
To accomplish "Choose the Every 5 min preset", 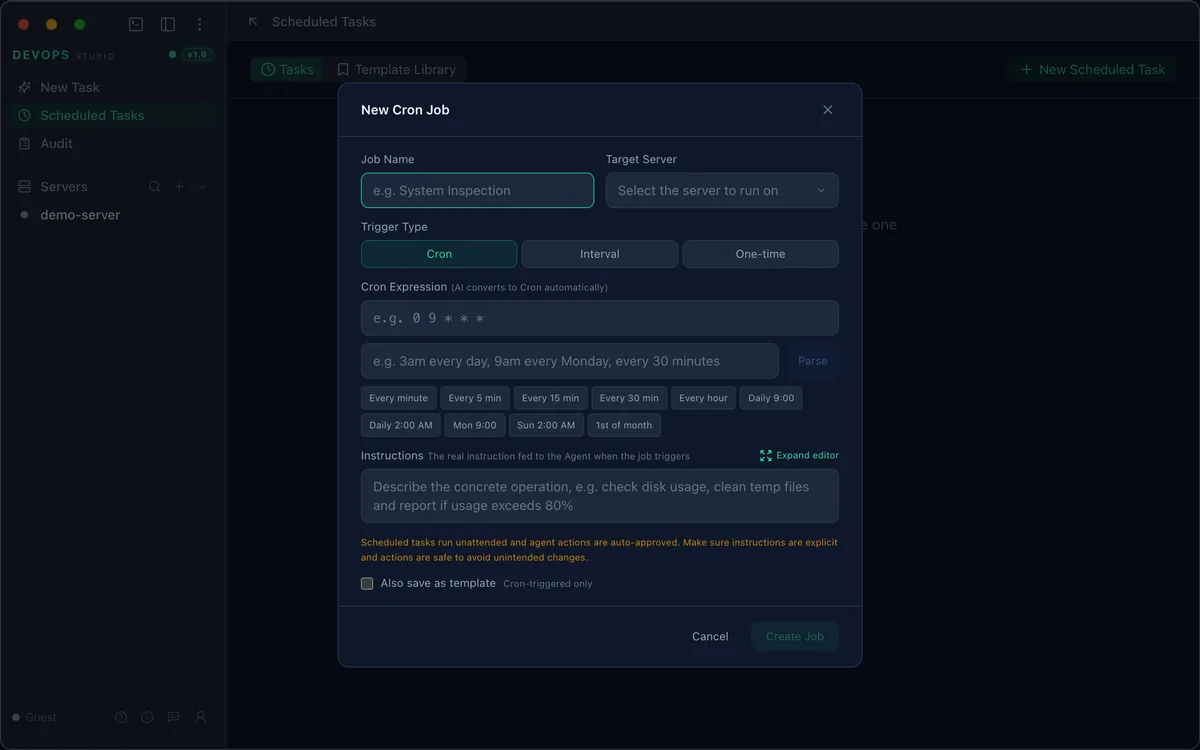I will click(475, 398).
